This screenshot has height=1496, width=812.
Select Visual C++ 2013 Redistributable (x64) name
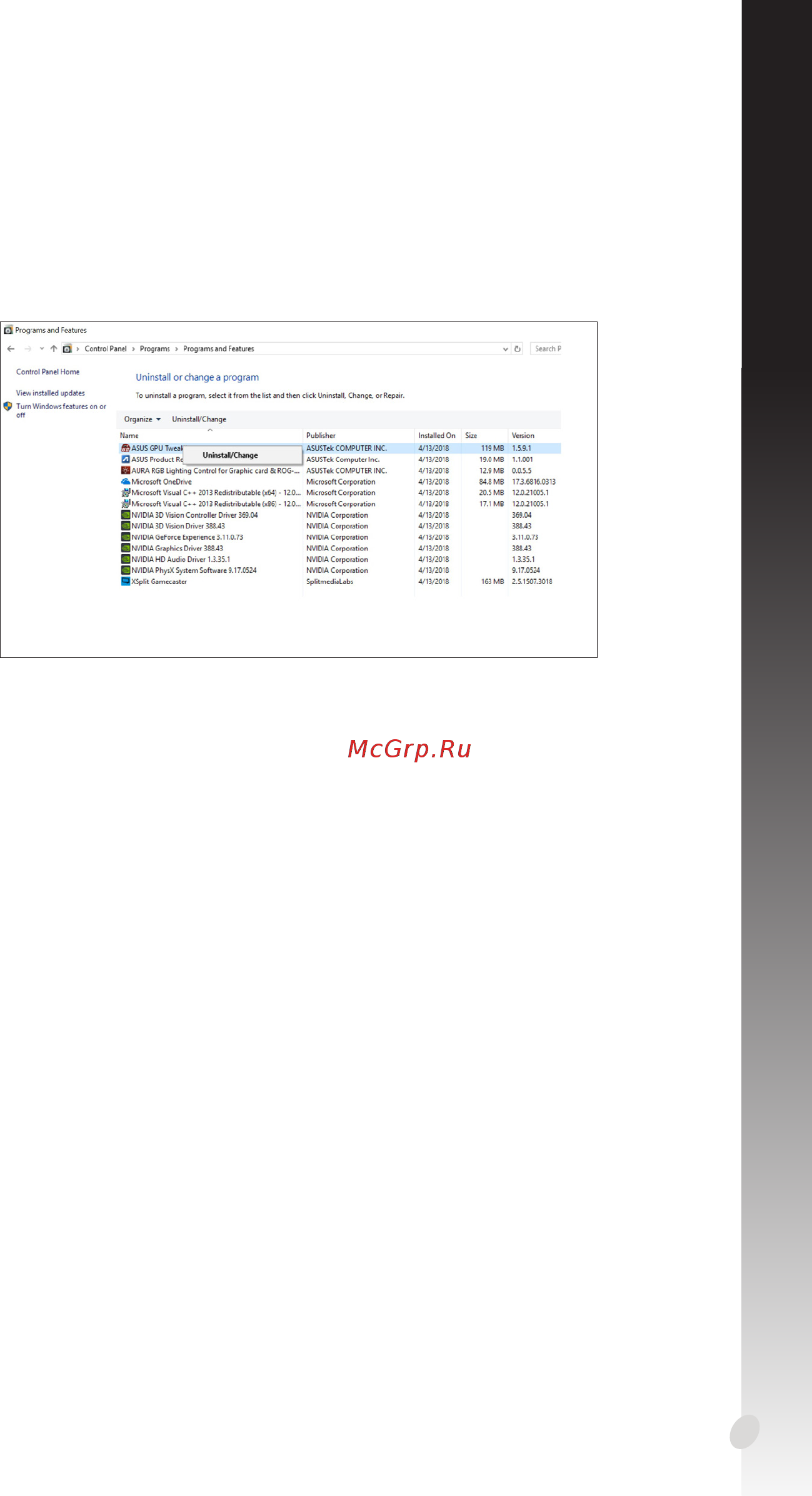click(216, 493)
